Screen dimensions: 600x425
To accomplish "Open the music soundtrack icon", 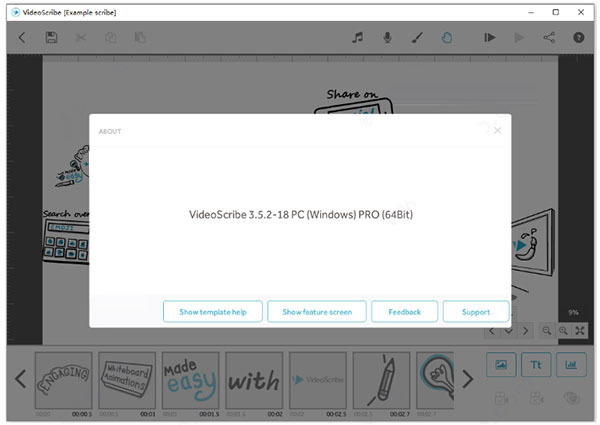I will pos(357,37).
